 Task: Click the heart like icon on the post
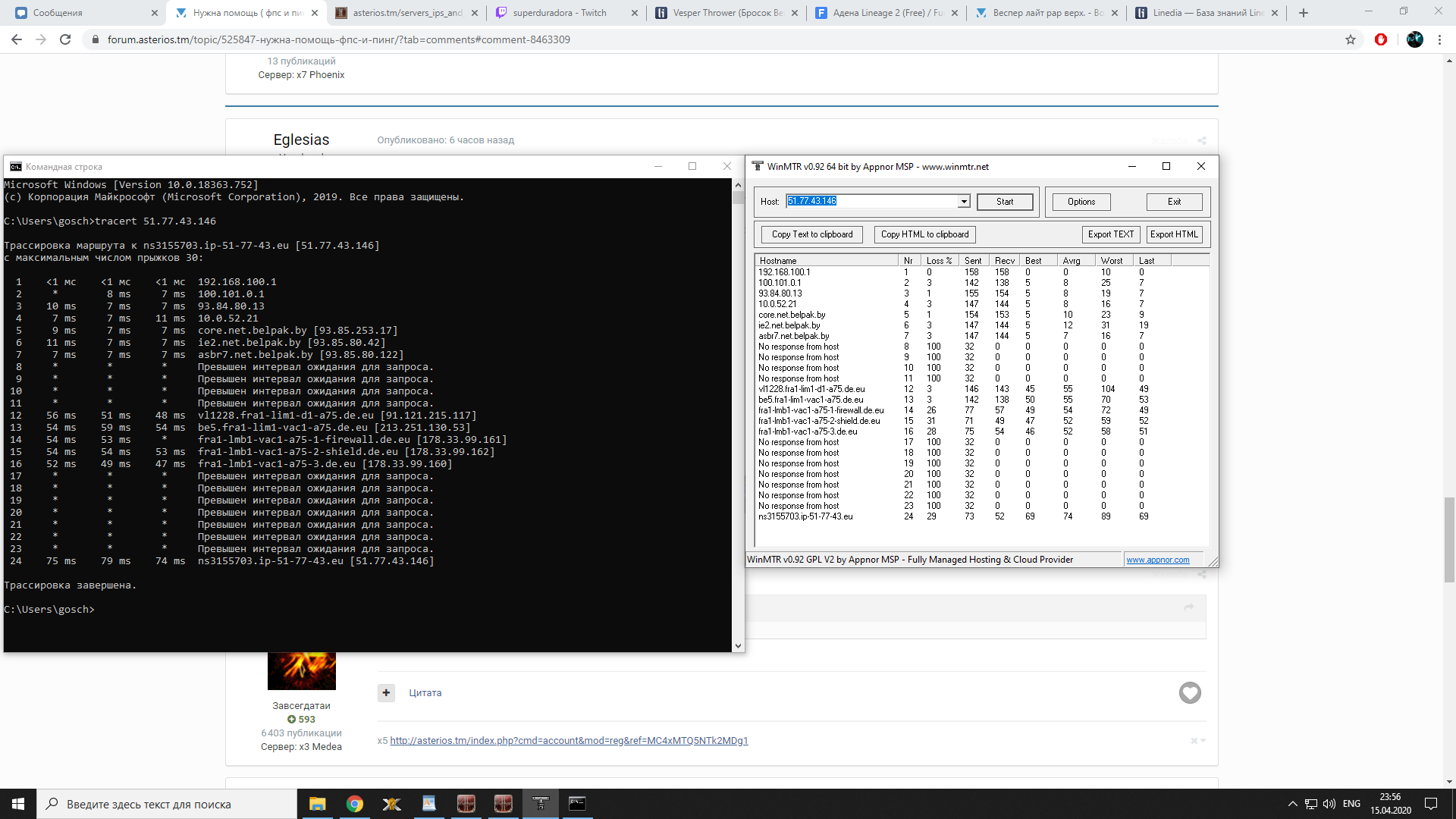(x=1190, y=692)
